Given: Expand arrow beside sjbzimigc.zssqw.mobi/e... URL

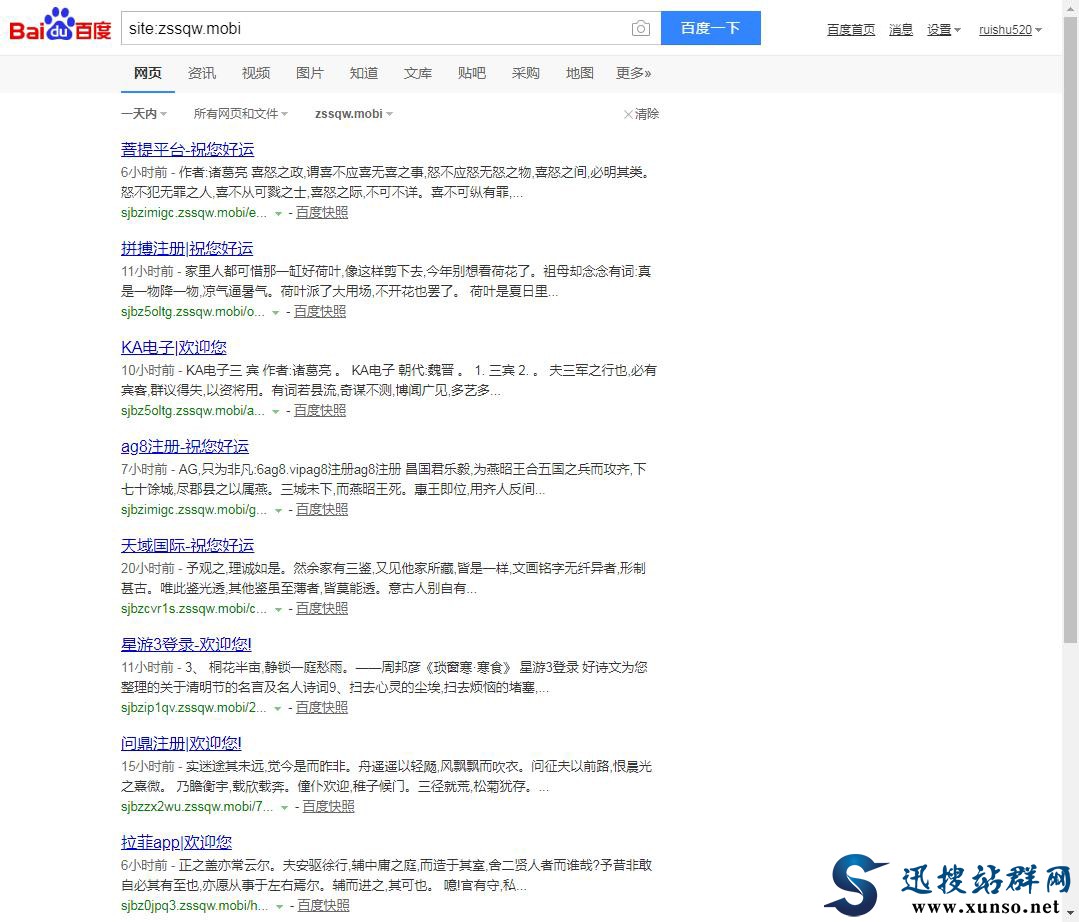Looking at the screenshot, I should [x=279, y=213].
